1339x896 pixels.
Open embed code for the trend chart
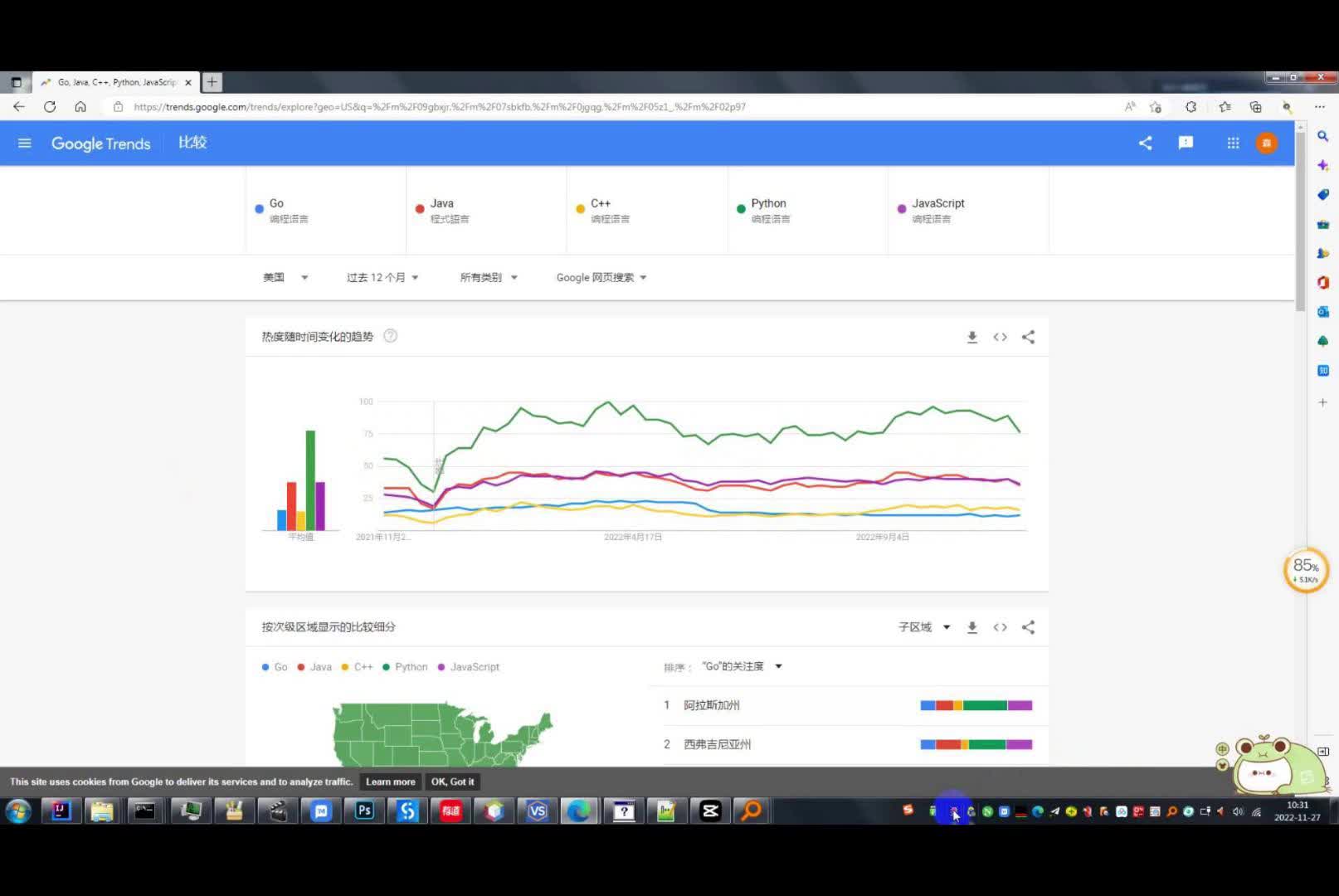pos(1001,337)
